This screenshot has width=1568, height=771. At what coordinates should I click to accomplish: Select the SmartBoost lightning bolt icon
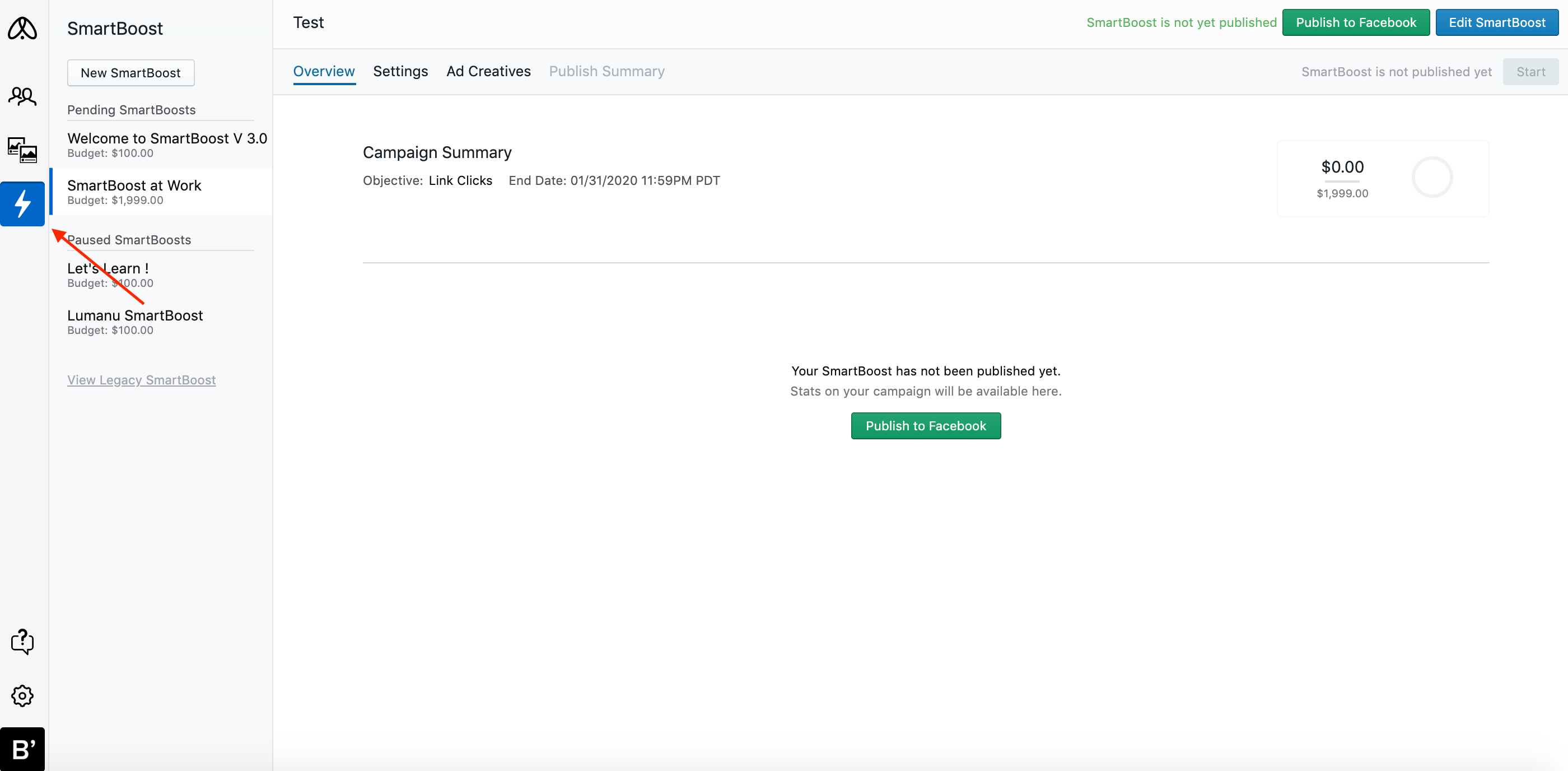tap(22, 203)
